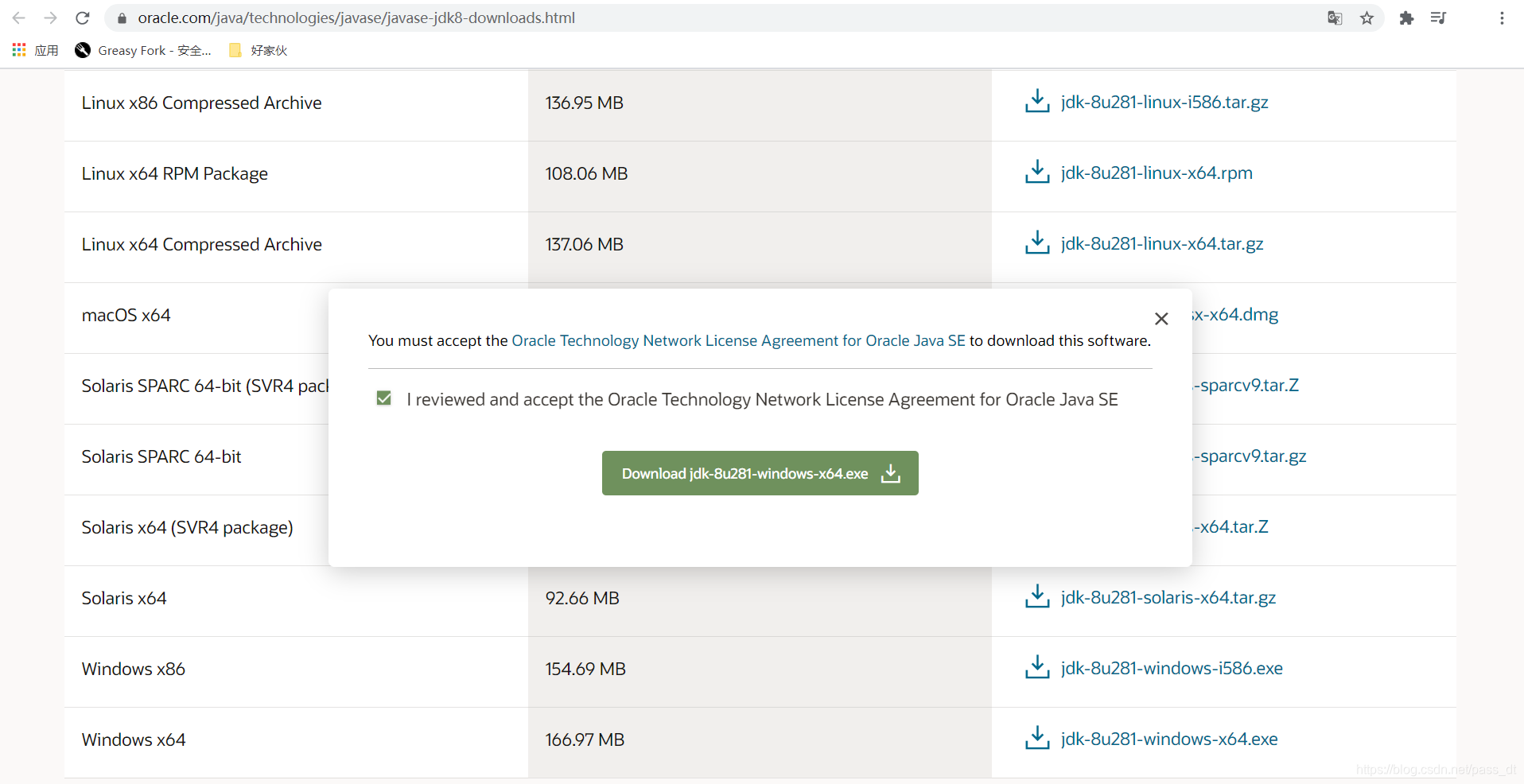Screen dimensions: 1524x784
Task: Open jdk-8u281-windows-i586.exe link
Action: click(1172, 668)
